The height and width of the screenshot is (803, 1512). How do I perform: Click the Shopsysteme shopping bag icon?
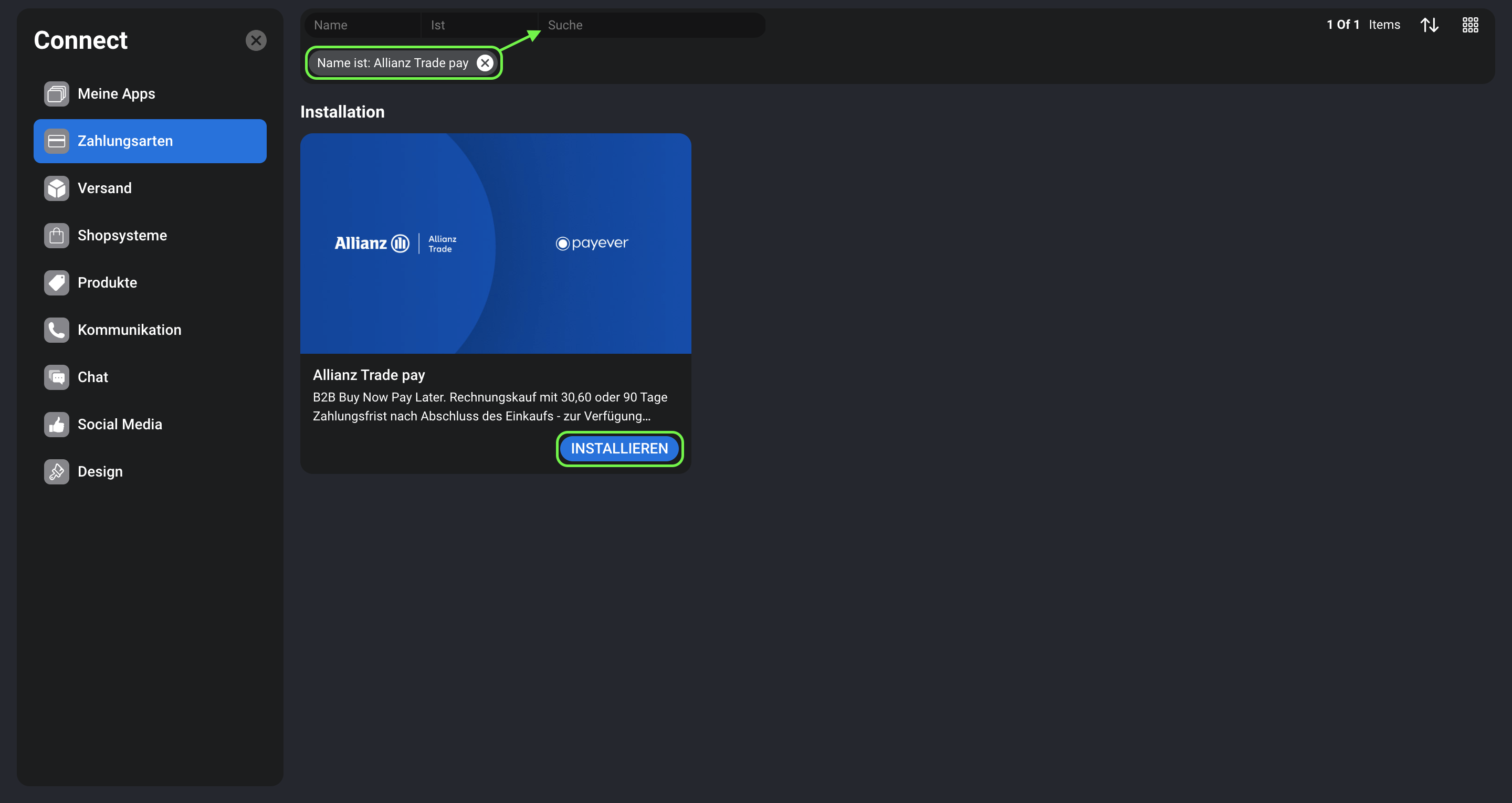point(56,235)
